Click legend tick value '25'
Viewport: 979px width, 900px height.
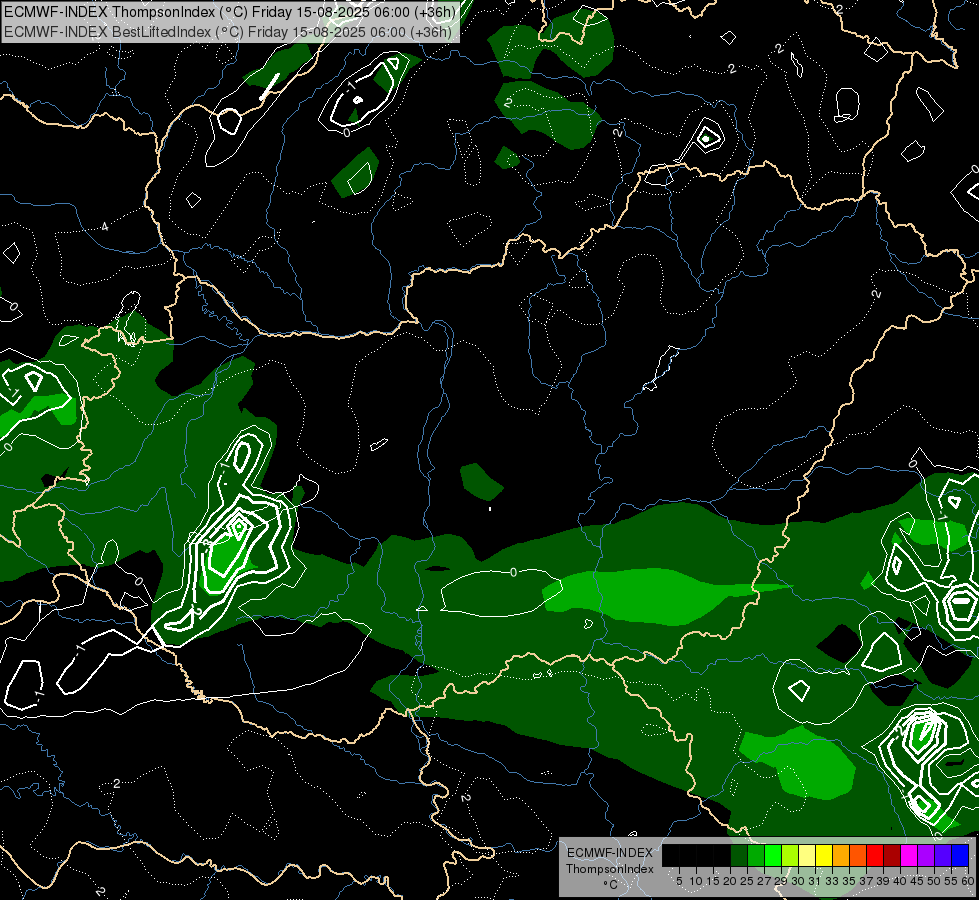pyautogui.click(x=747, y=881)
